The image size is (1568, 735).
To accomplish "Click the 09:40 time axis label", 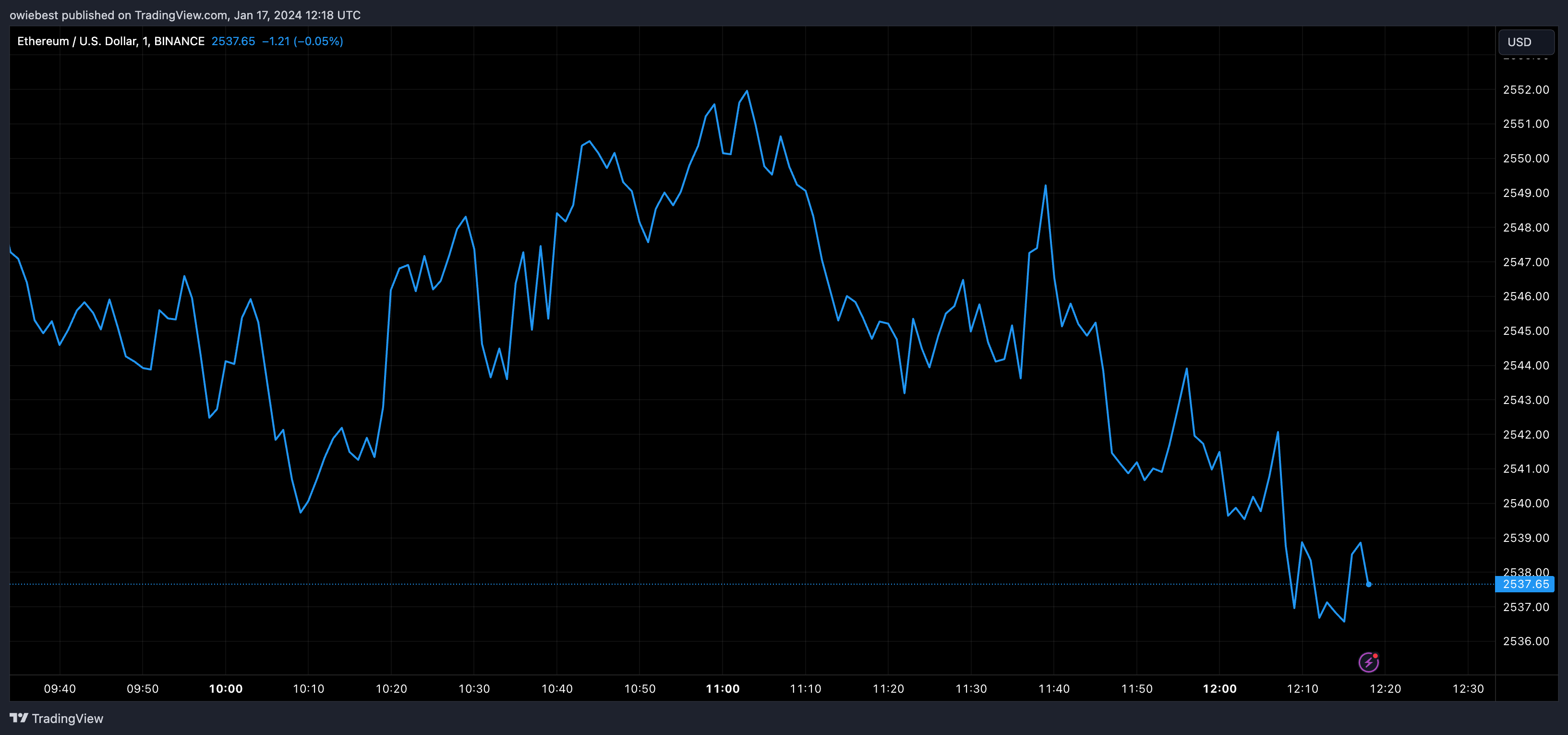I will [x=60, y=689].
